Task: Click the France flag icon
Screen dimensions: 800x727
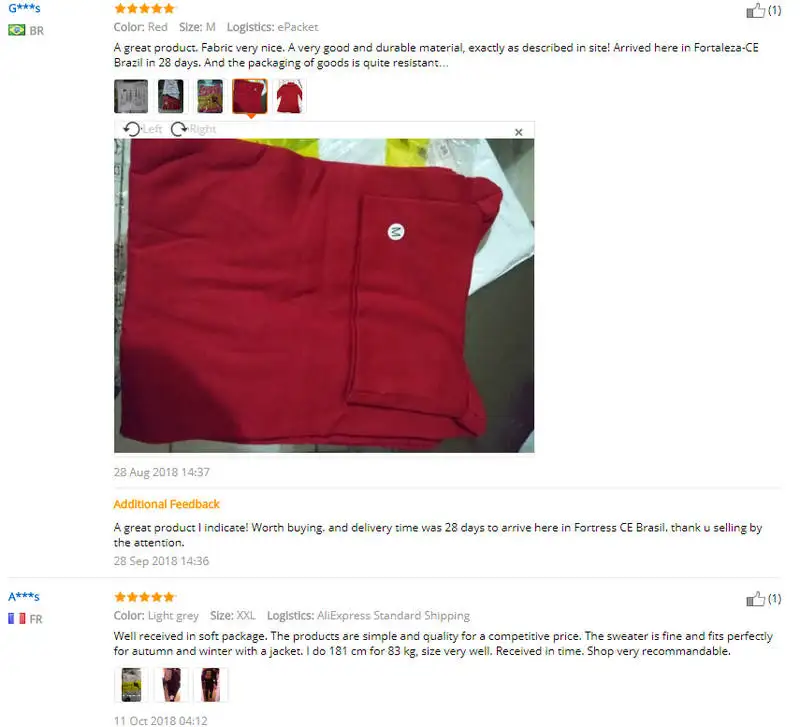Action: point(16,618)
